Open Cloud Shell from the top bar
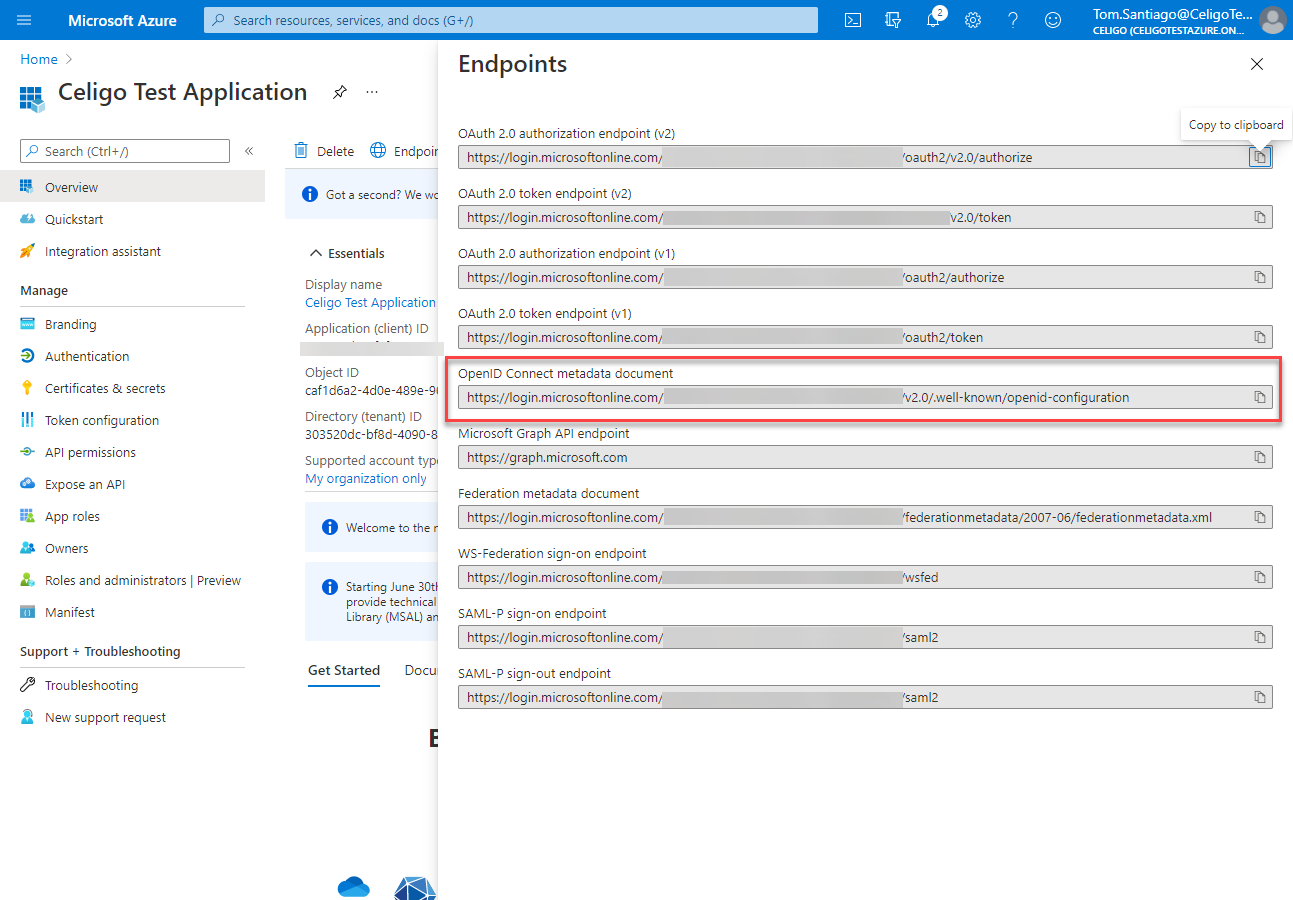This screenshot has width=1293, height=900. 853,20
